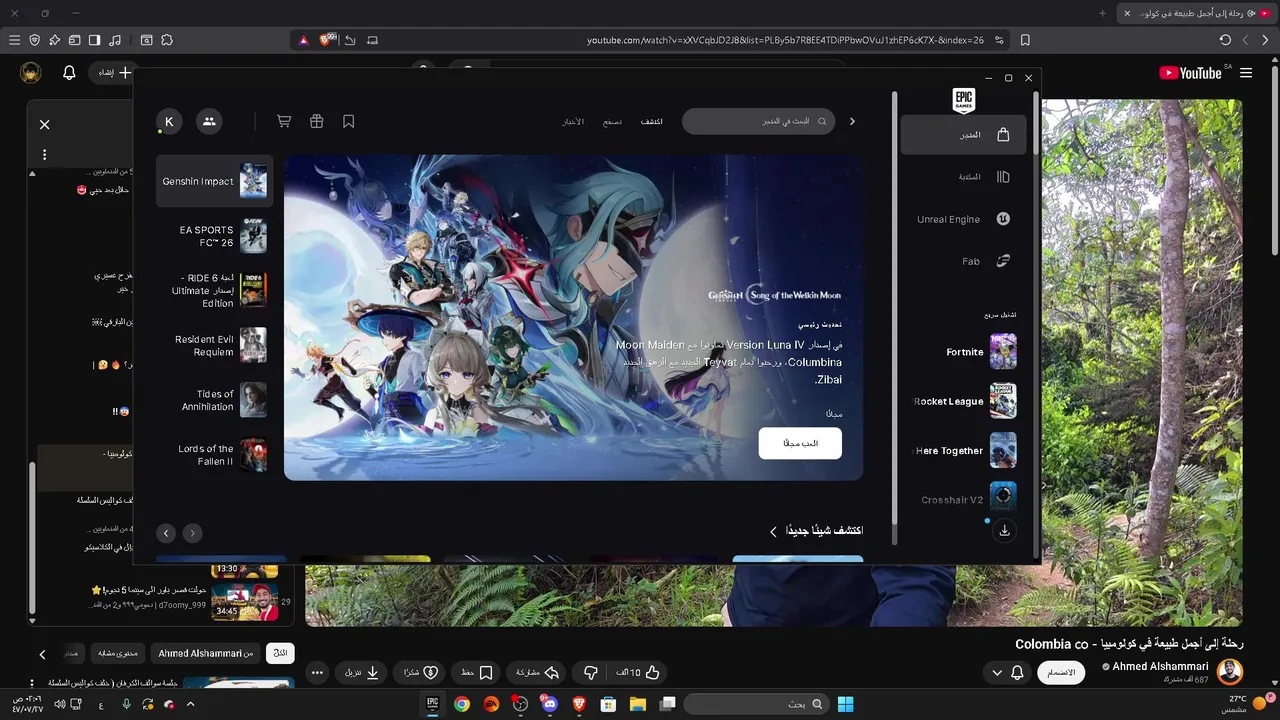
Task: Select the All filter chip
Action: [281, 653]
